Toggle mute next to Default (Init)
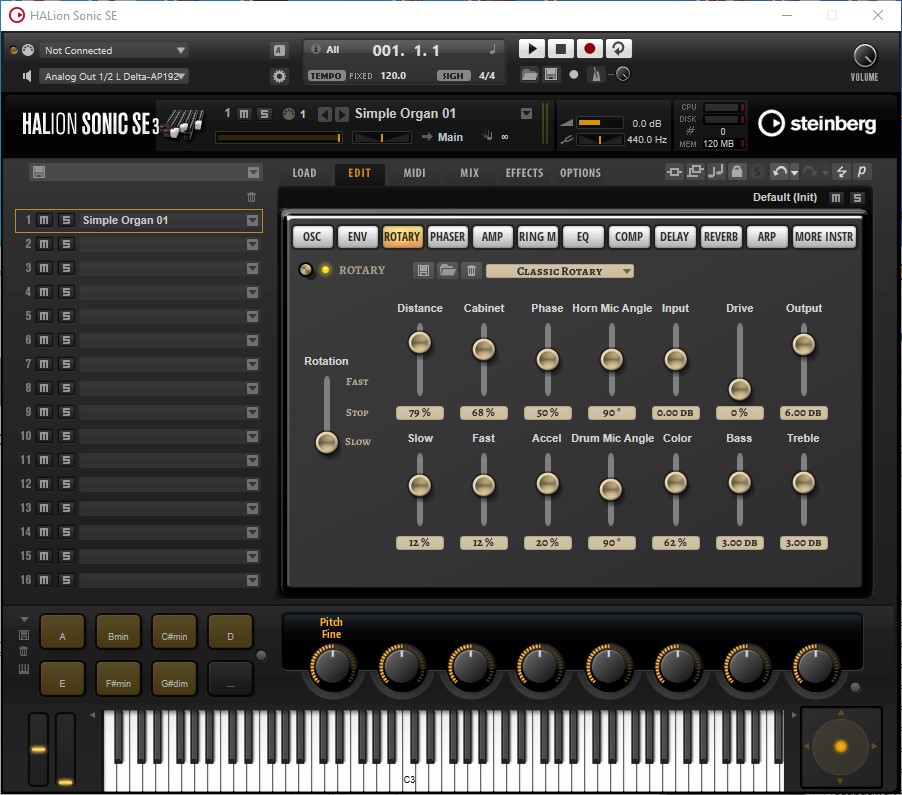This screenshot has height=795, width=902. click(836, 198)
